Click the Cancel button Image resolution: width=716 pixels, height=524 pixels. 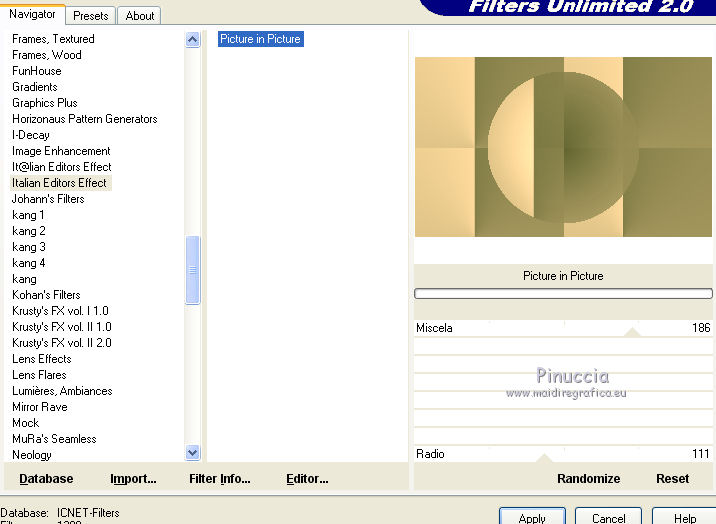[x=608, y=517]
